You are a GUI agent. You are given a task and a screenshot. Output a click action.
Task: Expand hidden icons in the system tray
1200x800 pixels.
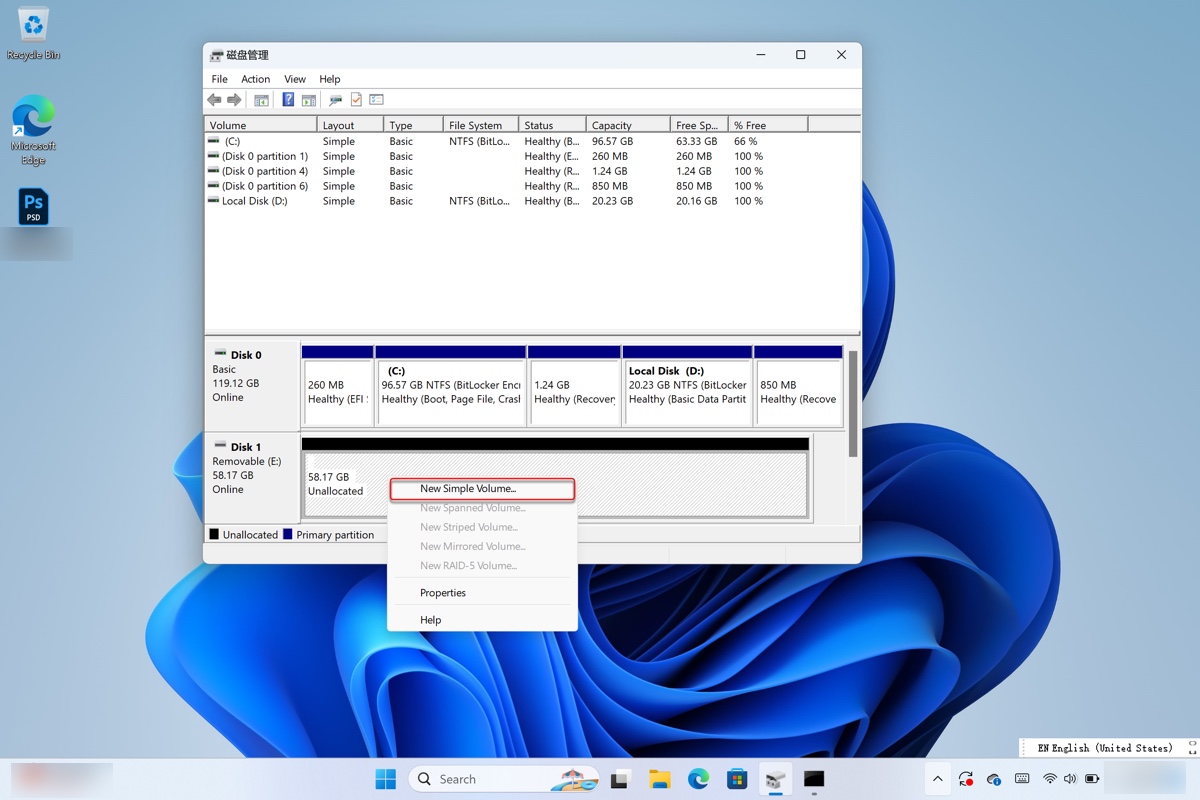(937, 778)
